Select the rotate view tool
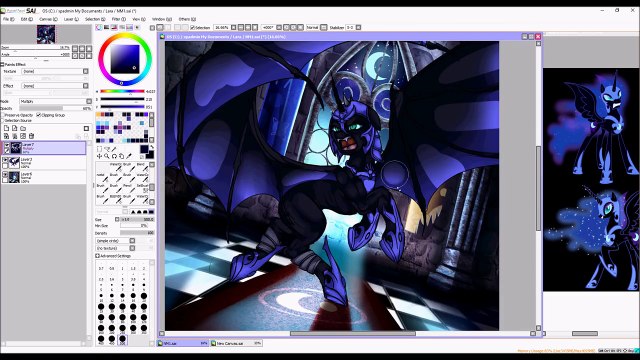 (x=114, y=156)
